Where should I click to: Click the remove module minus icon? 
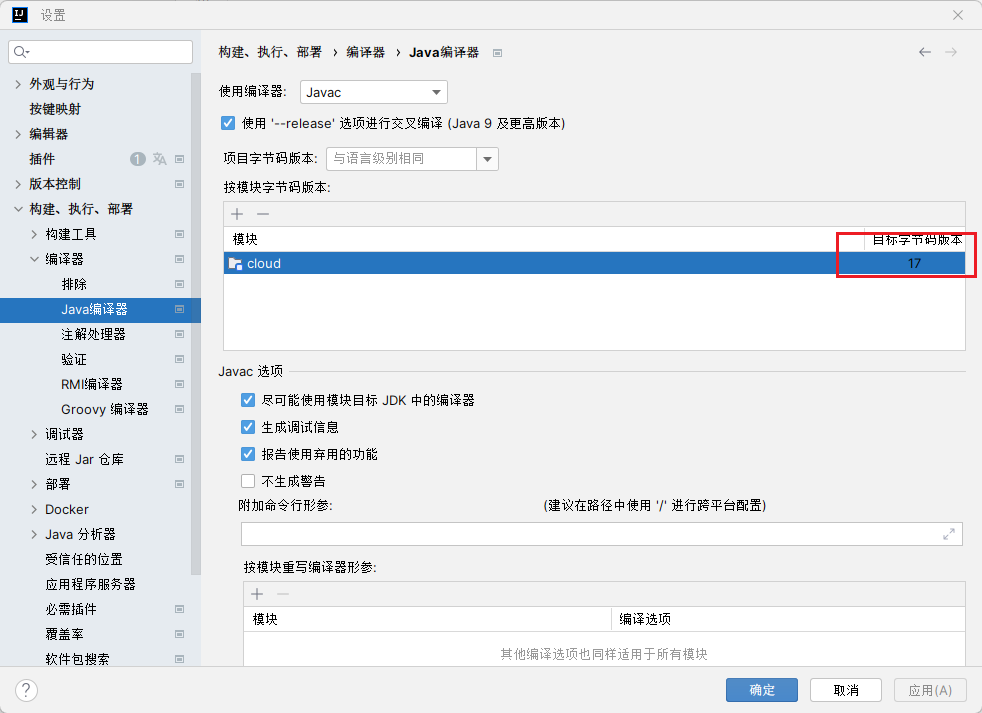click(263, 214)
